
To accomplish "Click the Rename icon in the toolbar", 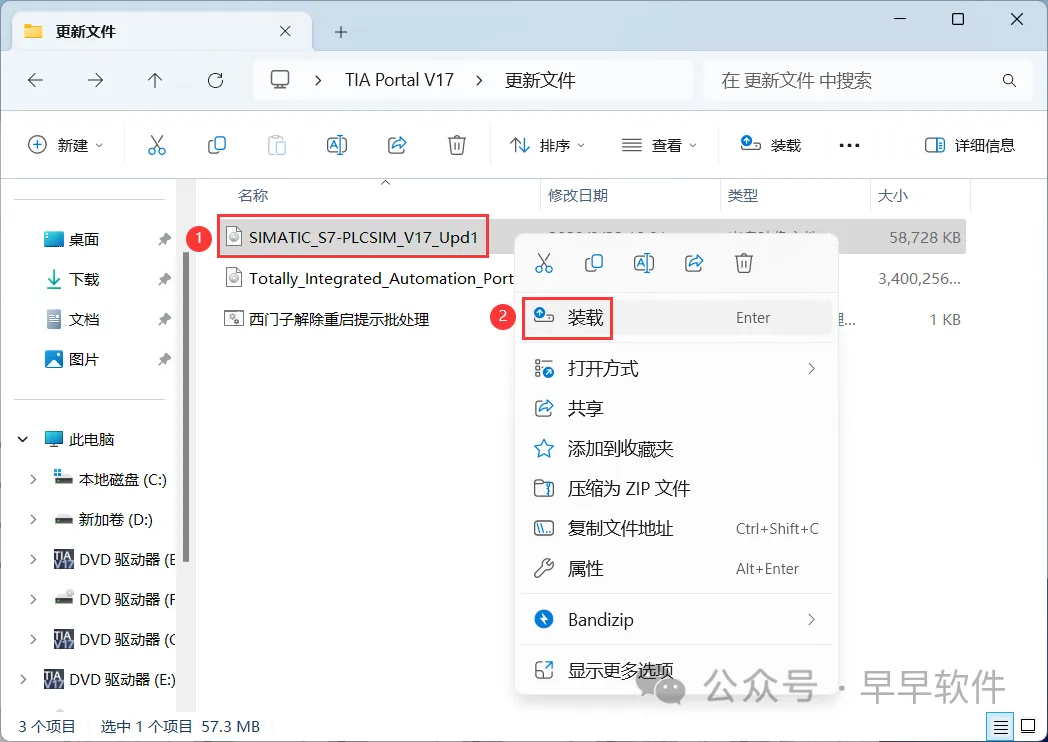I will (x=337, y=145).
